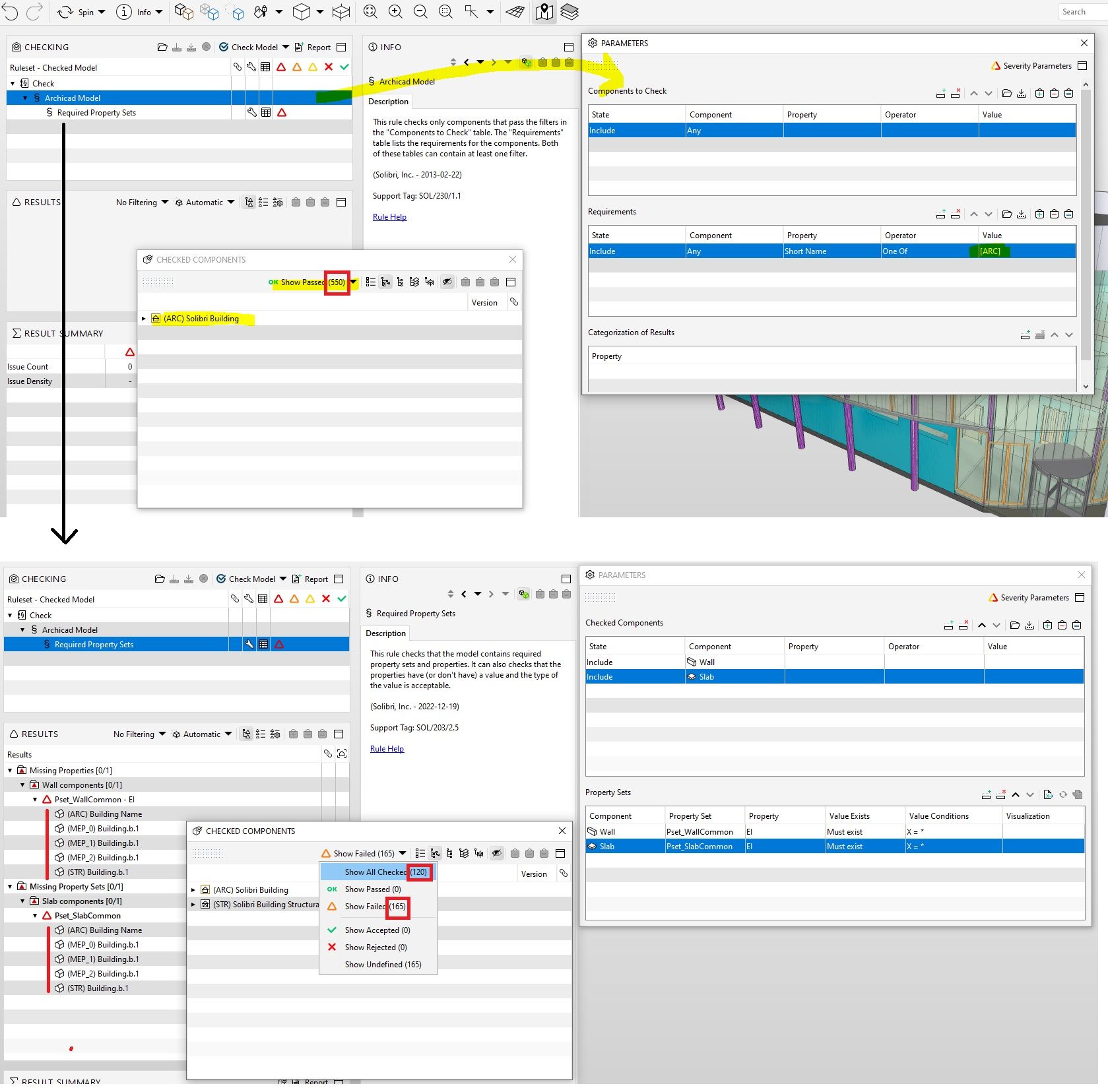Add a row in Categorization of Results
Viewport: 1108px width, 1092px height.
[1025, 335]
